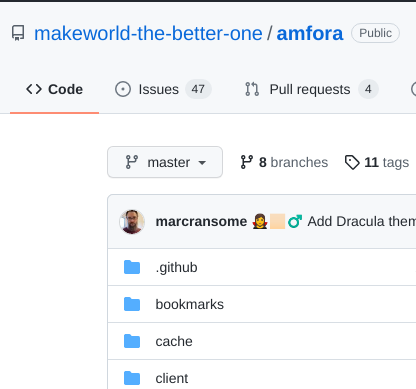The height and width of the screenshot is (389, 416).
Task: Click the Pull requests git icon
Action: click(252, 89)
